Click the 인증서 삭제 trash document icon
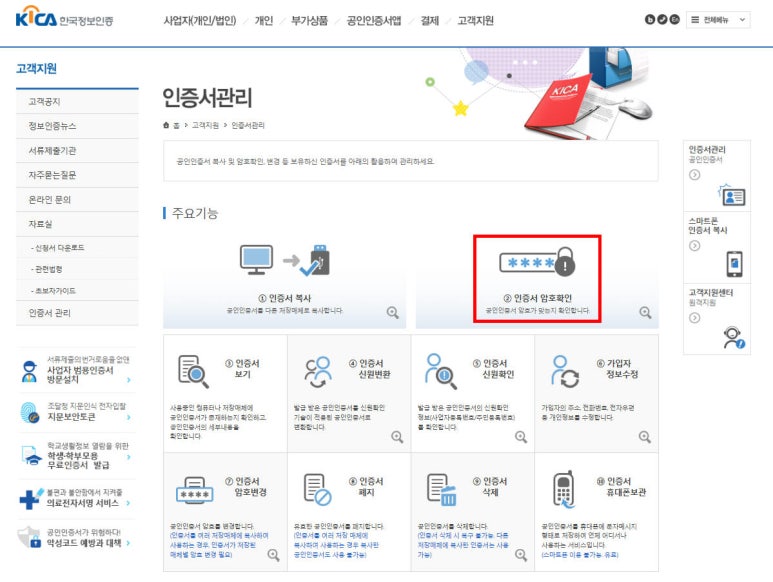 (x=440, y=489)
